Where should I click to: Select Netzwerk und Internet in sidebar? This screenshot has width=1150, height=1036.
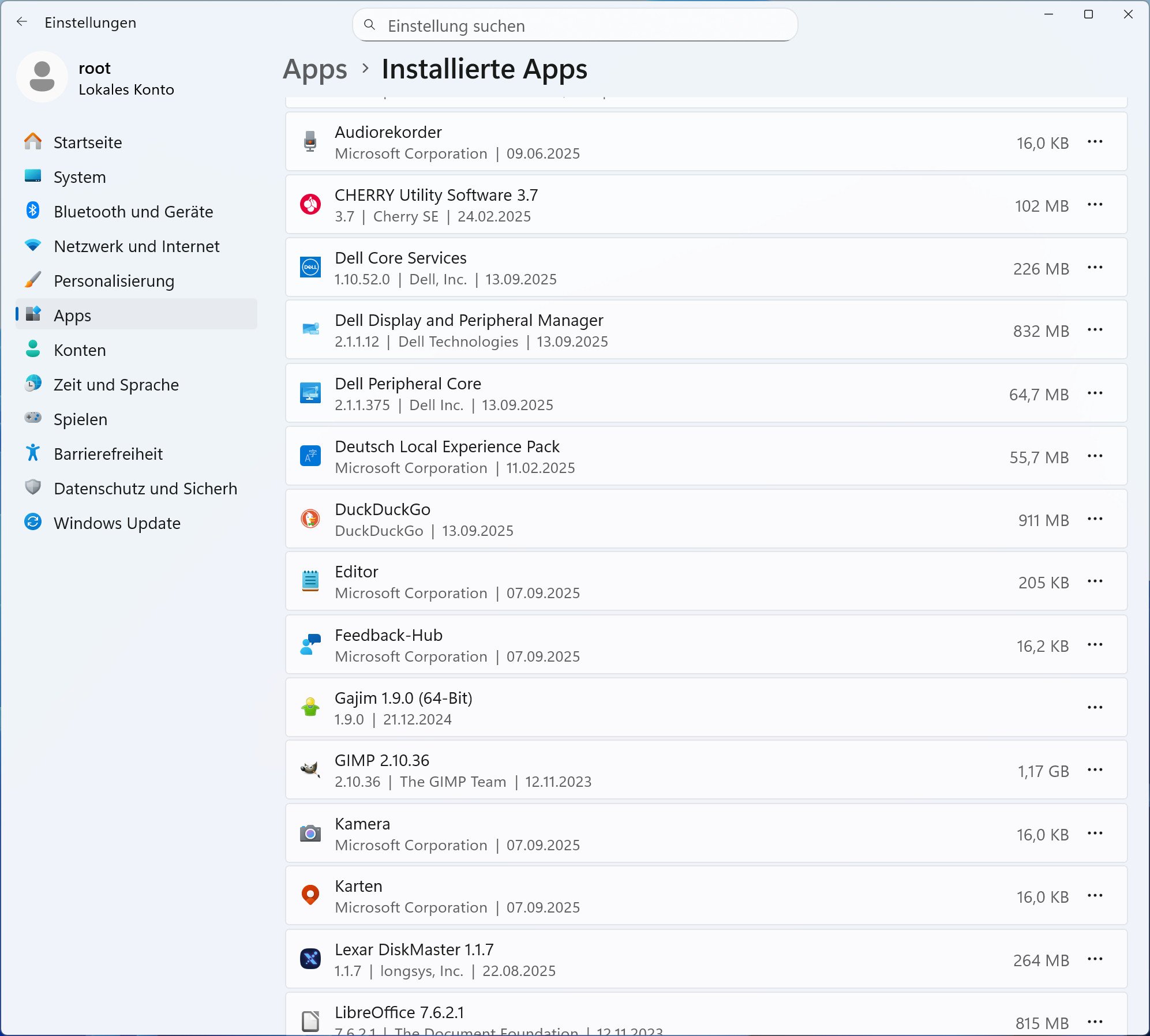(136, 246)
